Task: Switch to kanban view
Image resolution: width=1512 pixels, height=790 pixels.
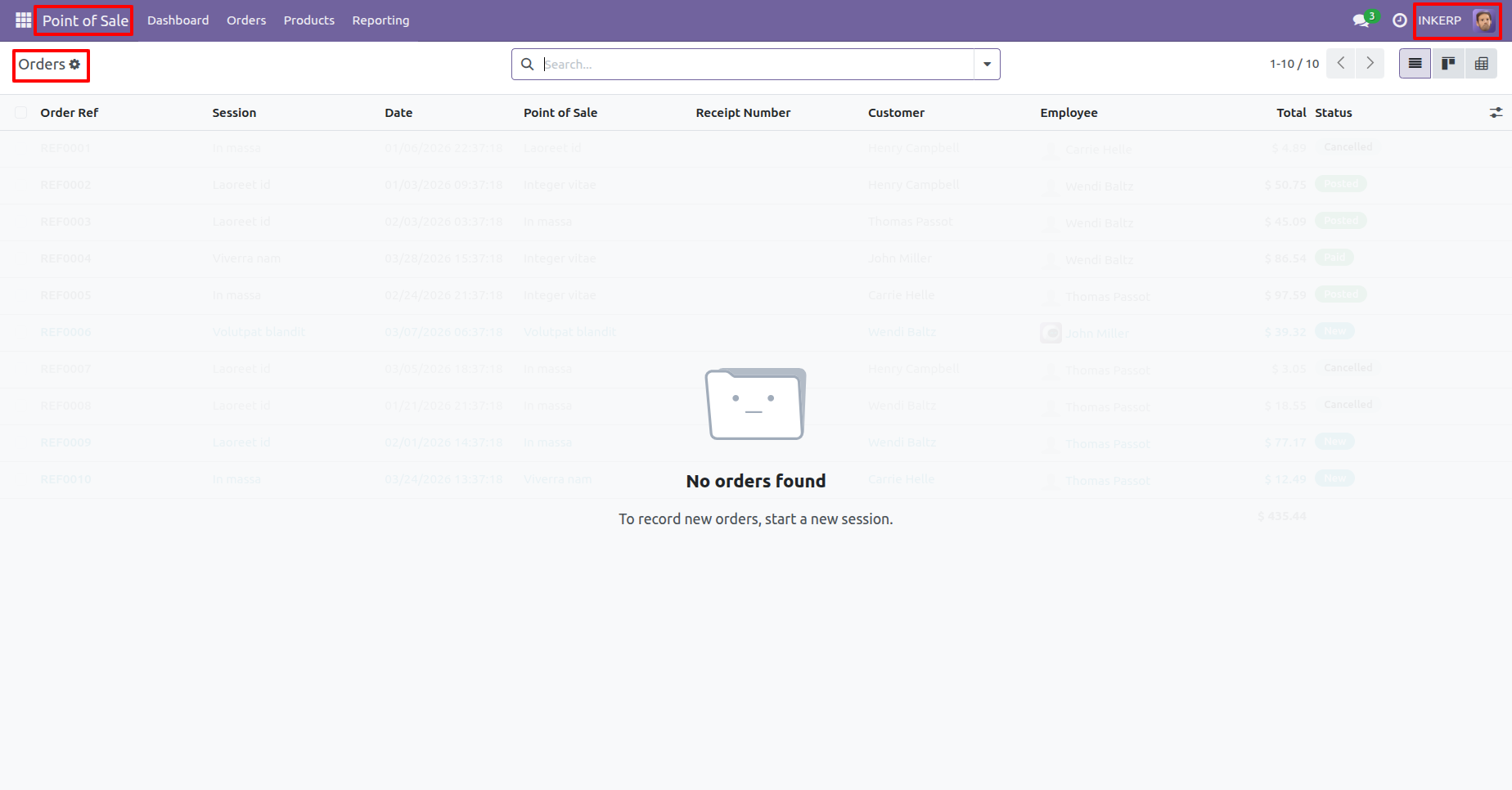Action: point(1448,63)
